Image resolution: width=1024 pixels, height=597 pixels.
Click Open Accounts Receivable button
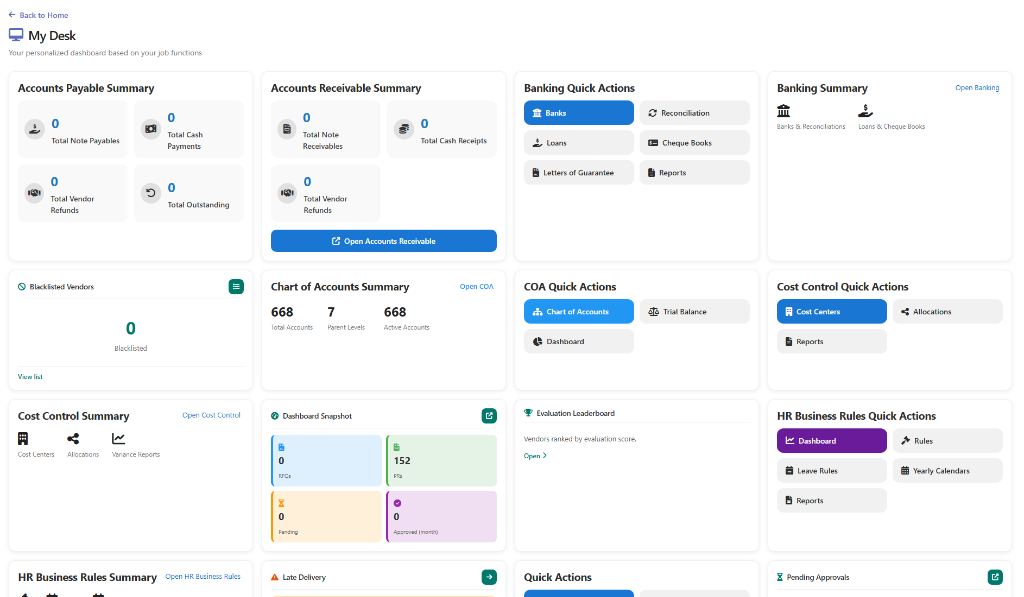tap(383, 241)
